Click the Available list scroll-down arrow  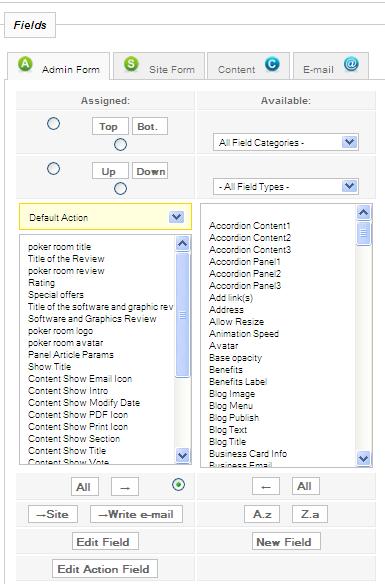[363, 458]
